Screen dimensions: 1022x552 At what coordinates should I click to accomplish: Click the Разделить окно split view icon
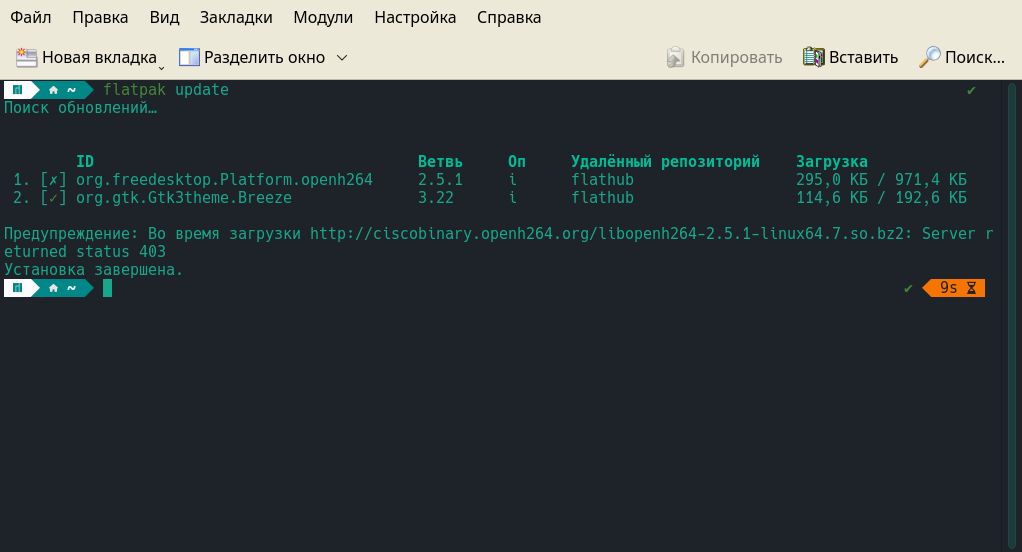pyautogui.click(x=189, y=57)
